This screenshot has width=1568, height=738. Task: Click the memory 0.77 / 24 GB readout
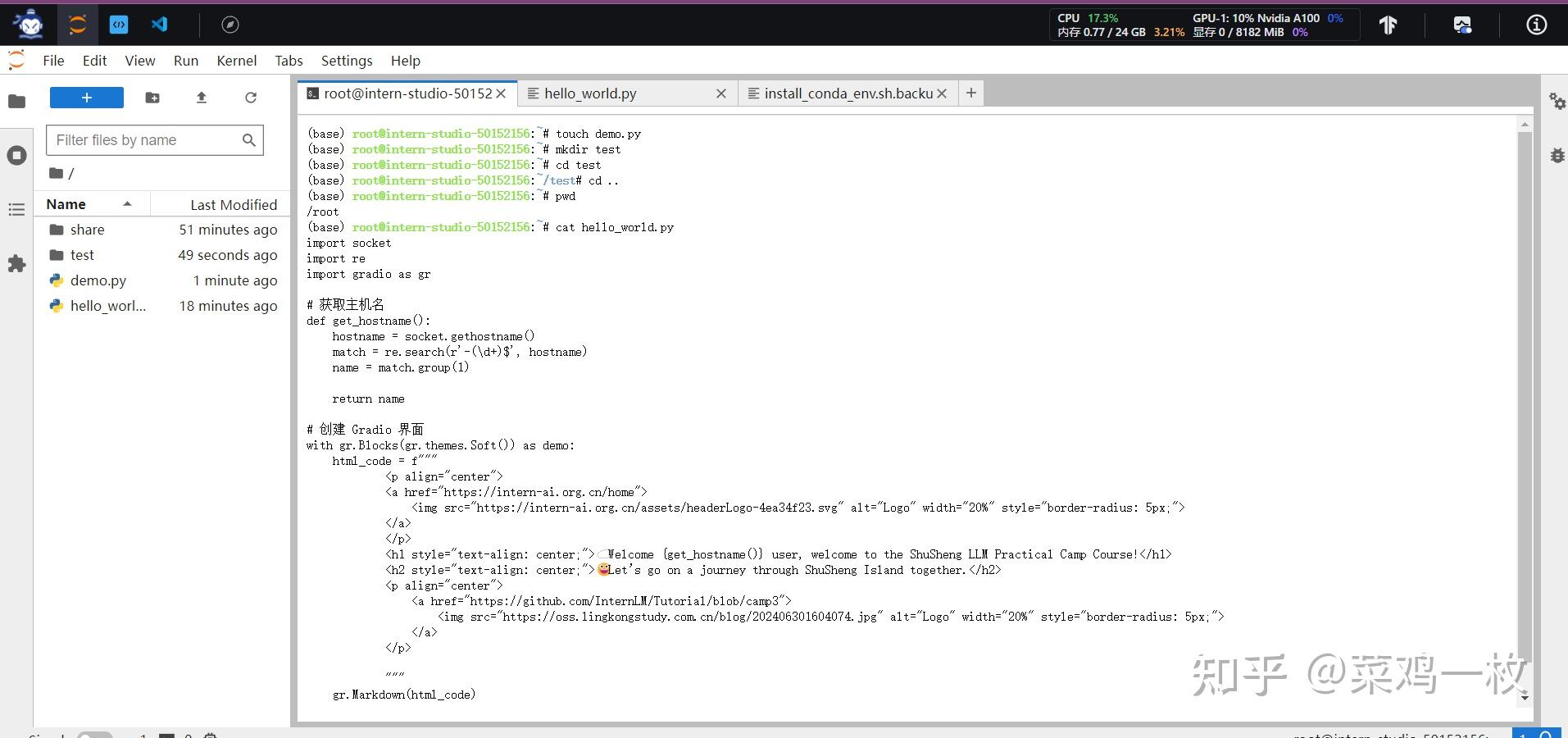[x=1120, y=32]
